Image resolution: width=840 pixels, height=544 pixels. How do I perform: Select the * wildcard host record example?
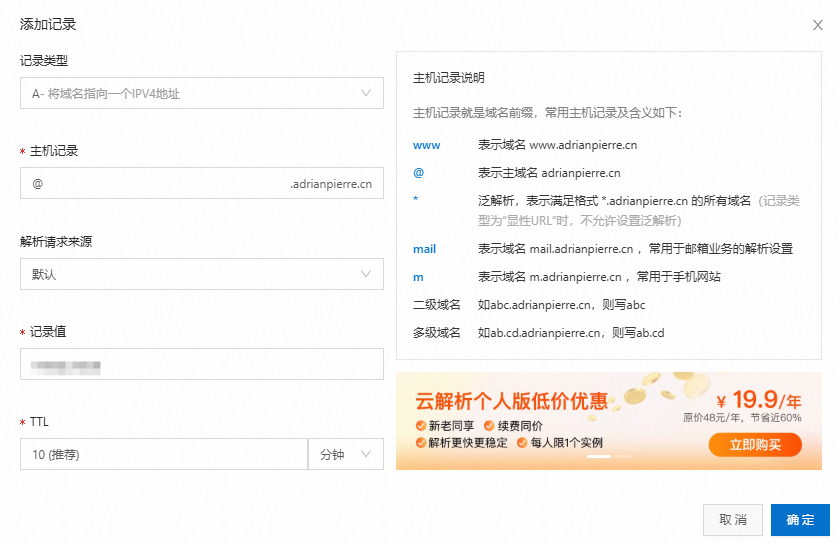[x=416, y=201]
